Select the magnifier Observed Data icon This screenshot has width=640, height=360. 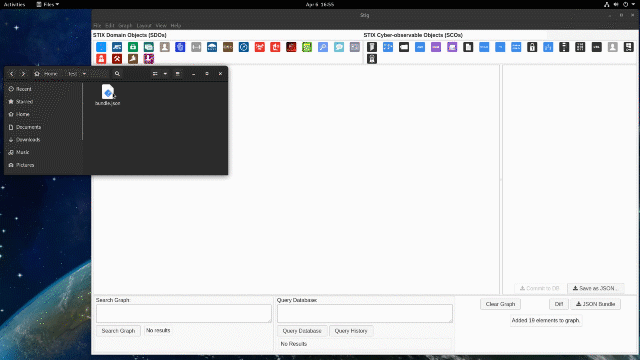click(x=323, y=47)
